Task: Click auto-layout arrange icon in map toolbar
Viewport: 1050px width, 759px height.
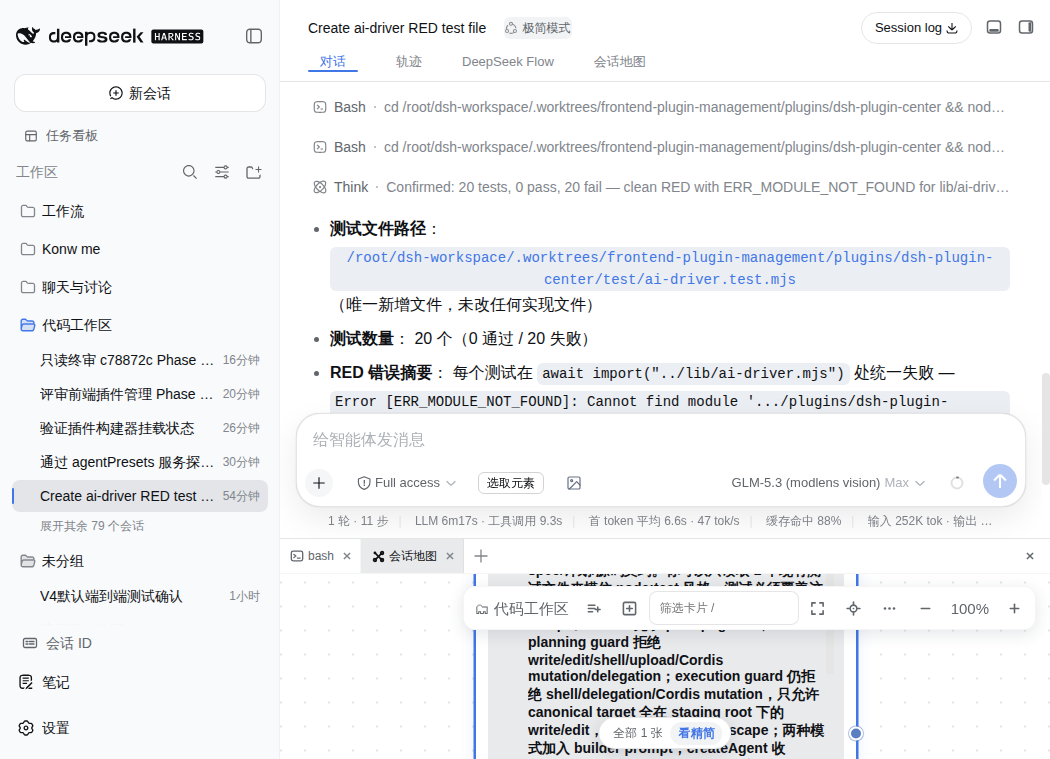Action: pos(594,609)
